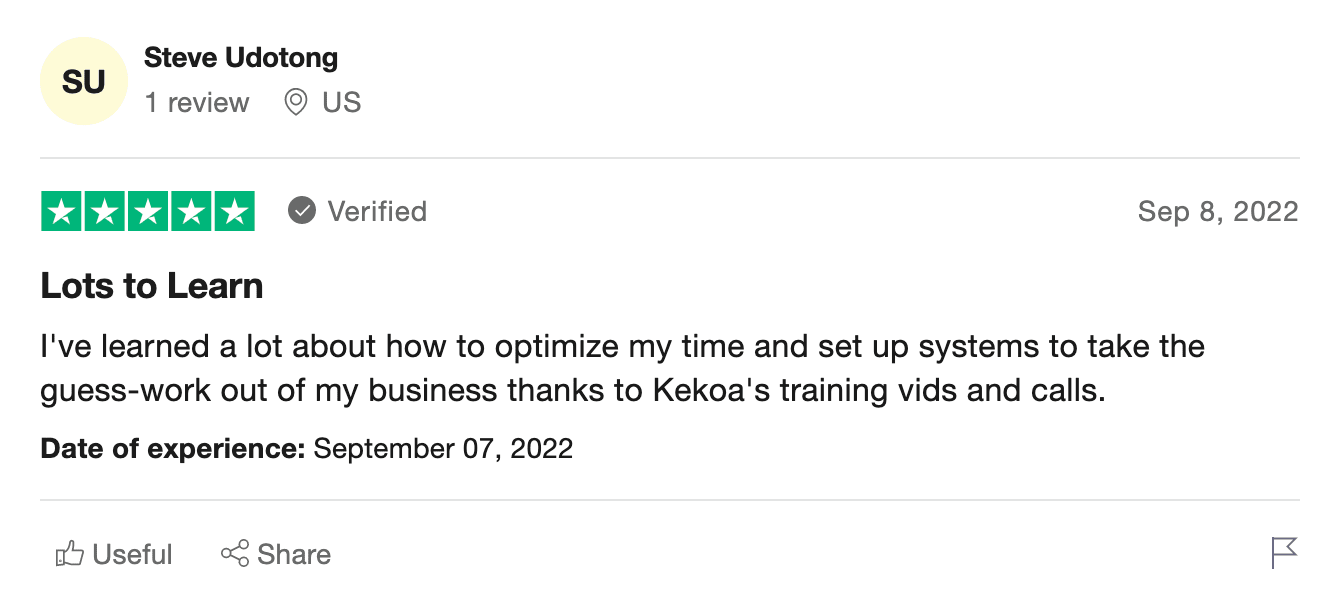The height and width of the screenshot is (608, 1336).
Task: Click the second green rating star
Action: click(105, 211)
